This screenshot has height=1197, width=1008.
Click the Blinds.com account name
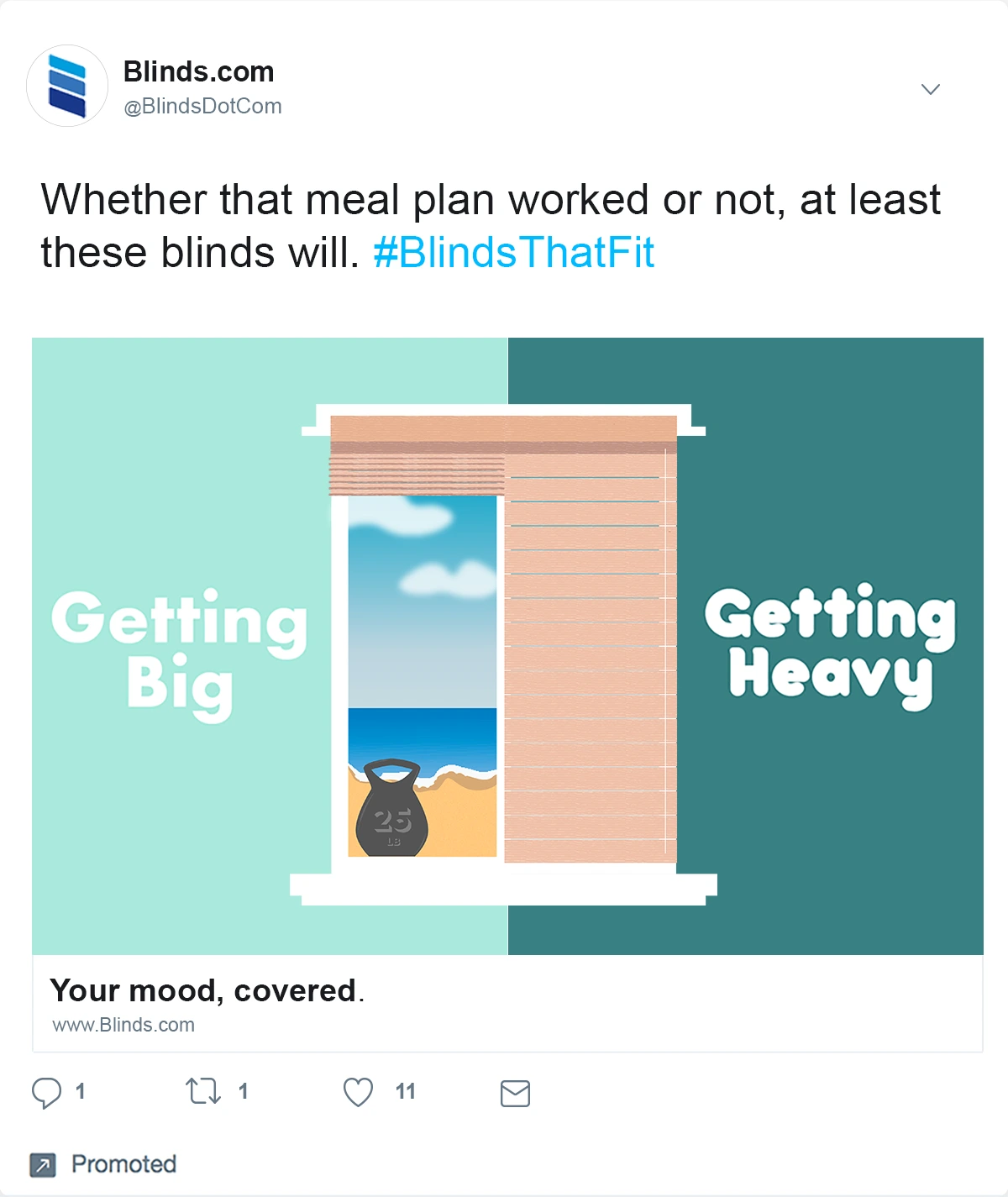click(198, 72)
